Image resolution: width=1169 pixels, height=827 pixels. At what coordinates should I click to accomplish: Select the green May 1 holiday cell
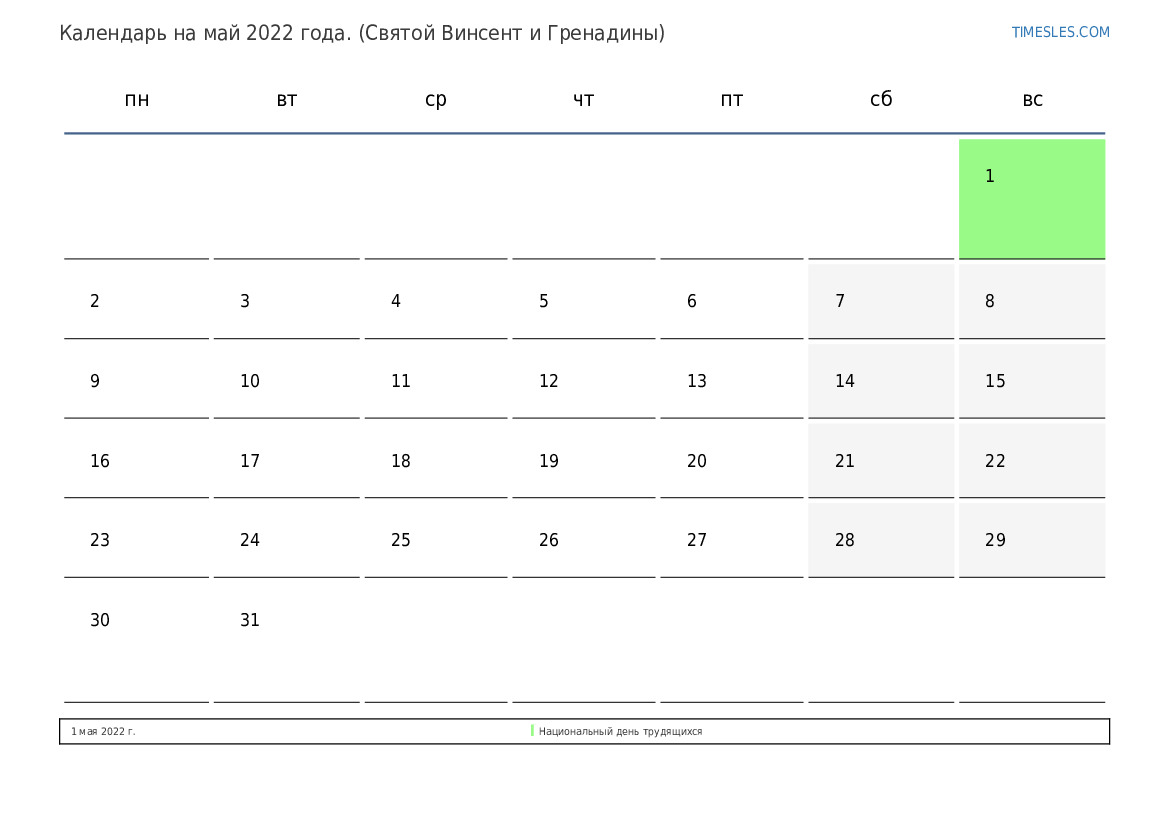(1032, 199)
